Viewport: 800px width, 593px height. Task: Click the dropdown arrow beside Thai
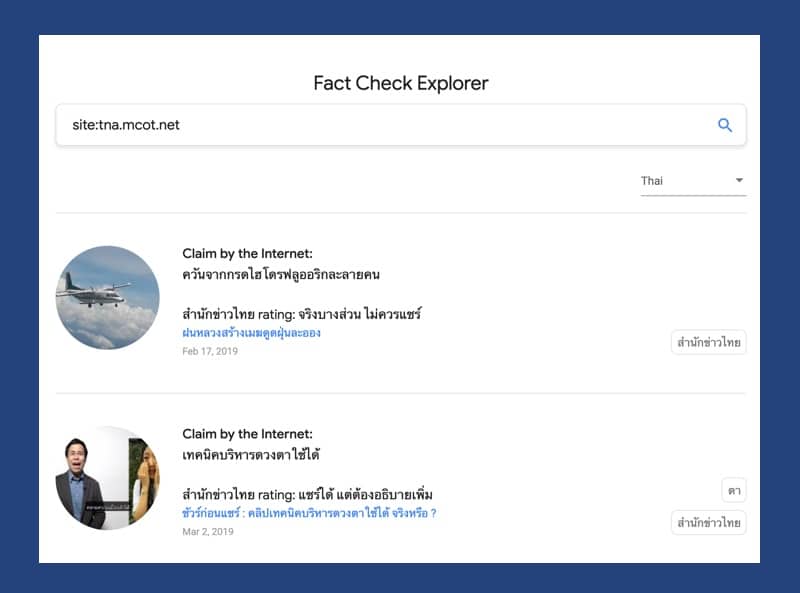(x=739, y=181)
